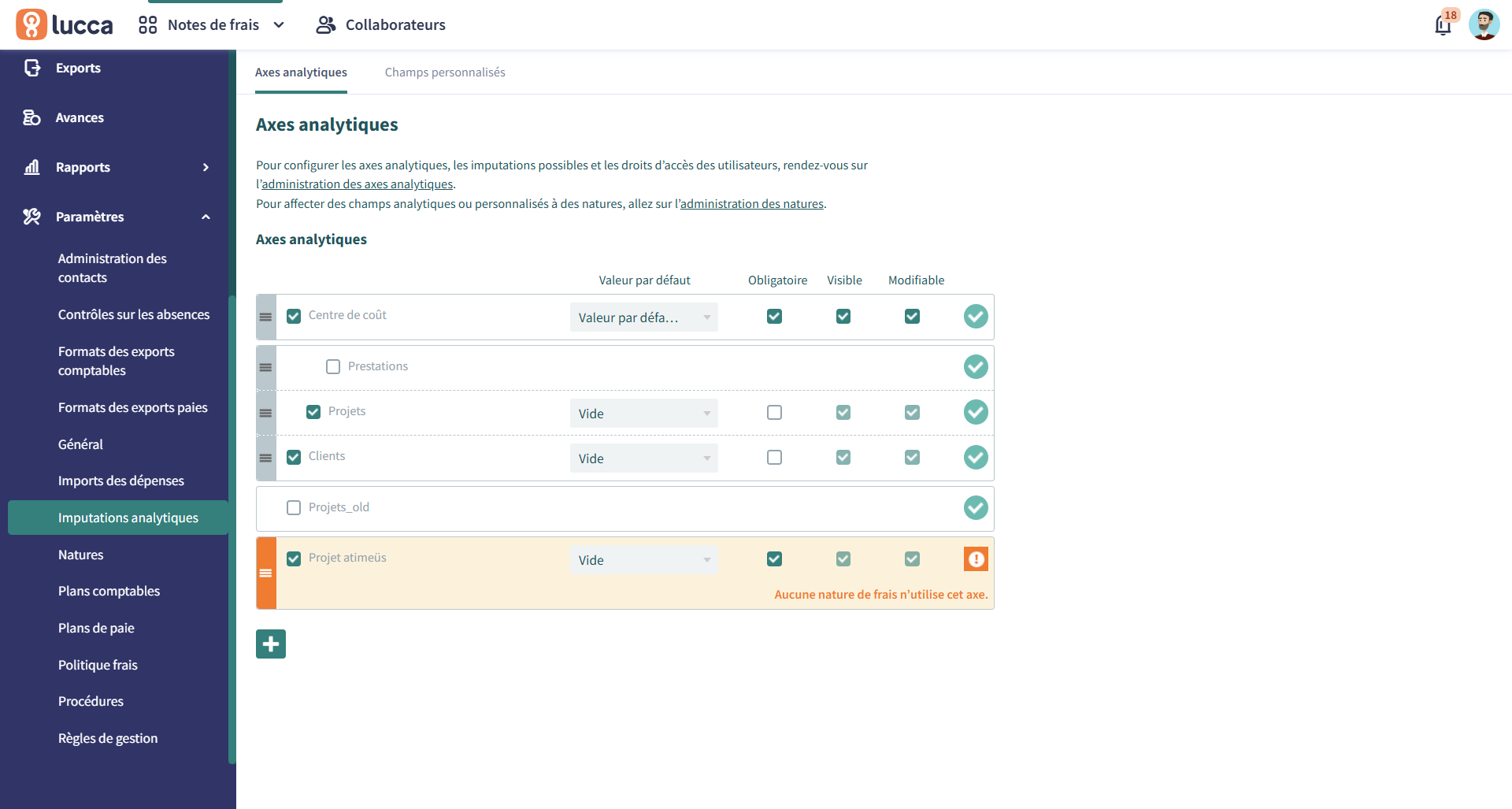Screen dimensions: 1512x809
Task: Follow the administration des axes analytiques link
Action: click(x=357, y=184)
